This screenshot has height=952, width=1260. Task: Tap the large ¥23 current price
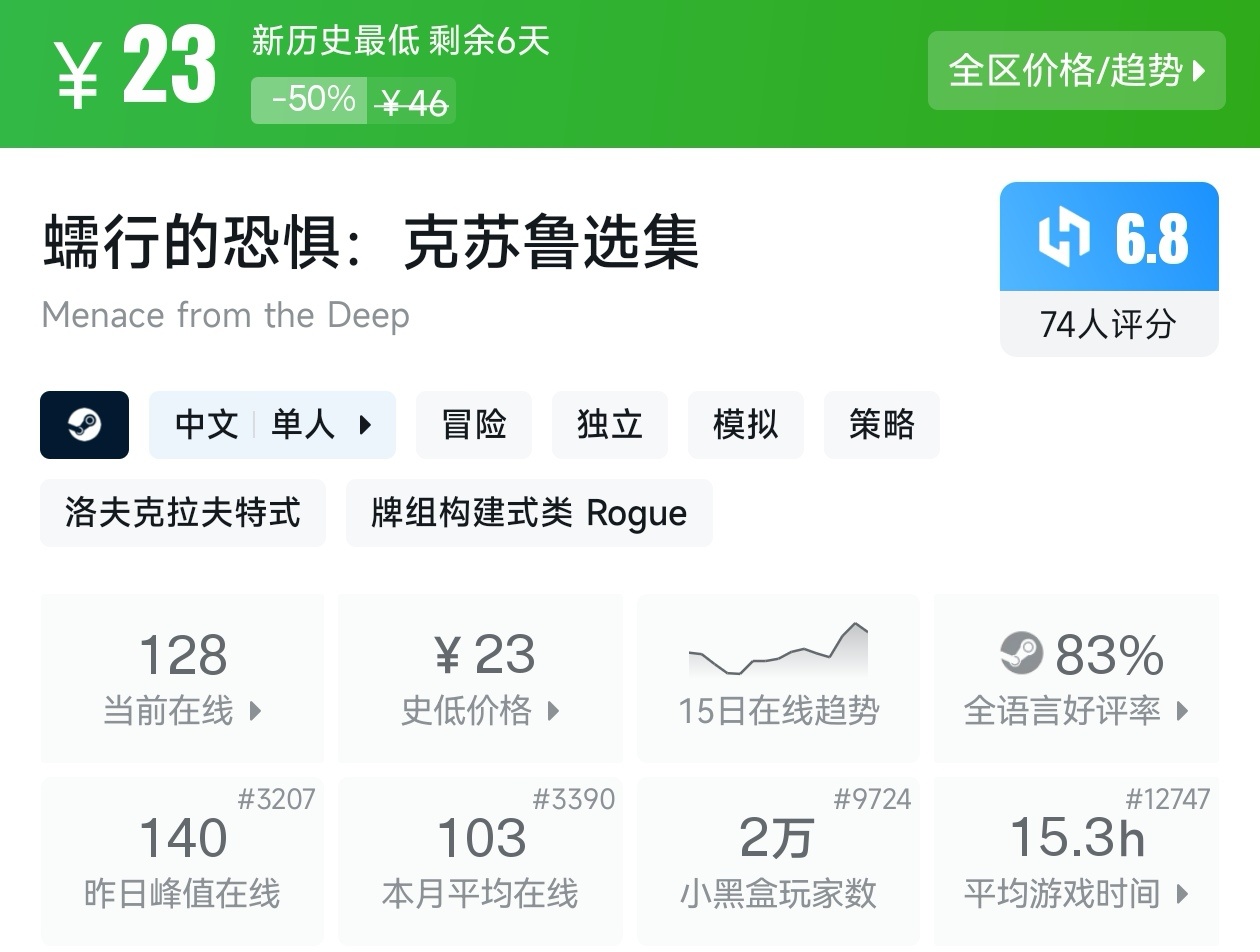point(136,68)
